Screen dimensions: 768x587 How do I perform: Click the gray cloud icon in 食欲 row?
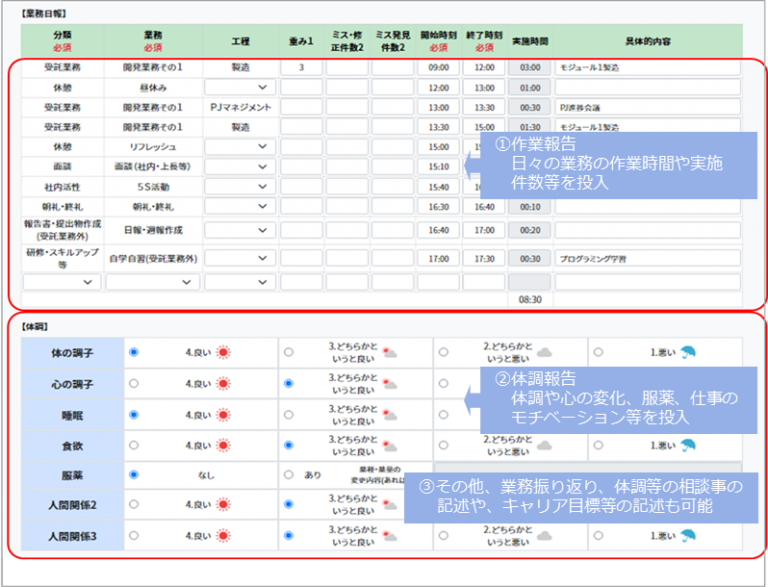coord(545,445)
